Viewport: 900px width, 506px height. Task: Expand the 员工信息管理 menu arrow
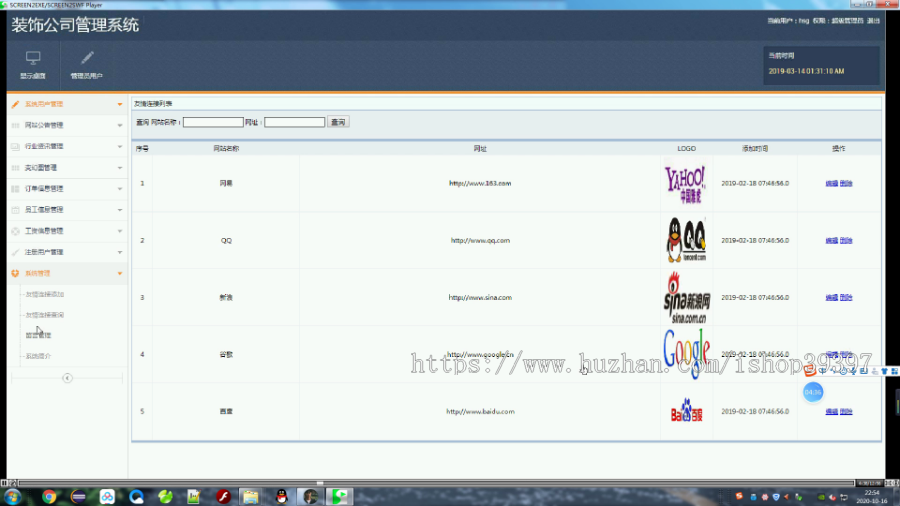point(120,210)
